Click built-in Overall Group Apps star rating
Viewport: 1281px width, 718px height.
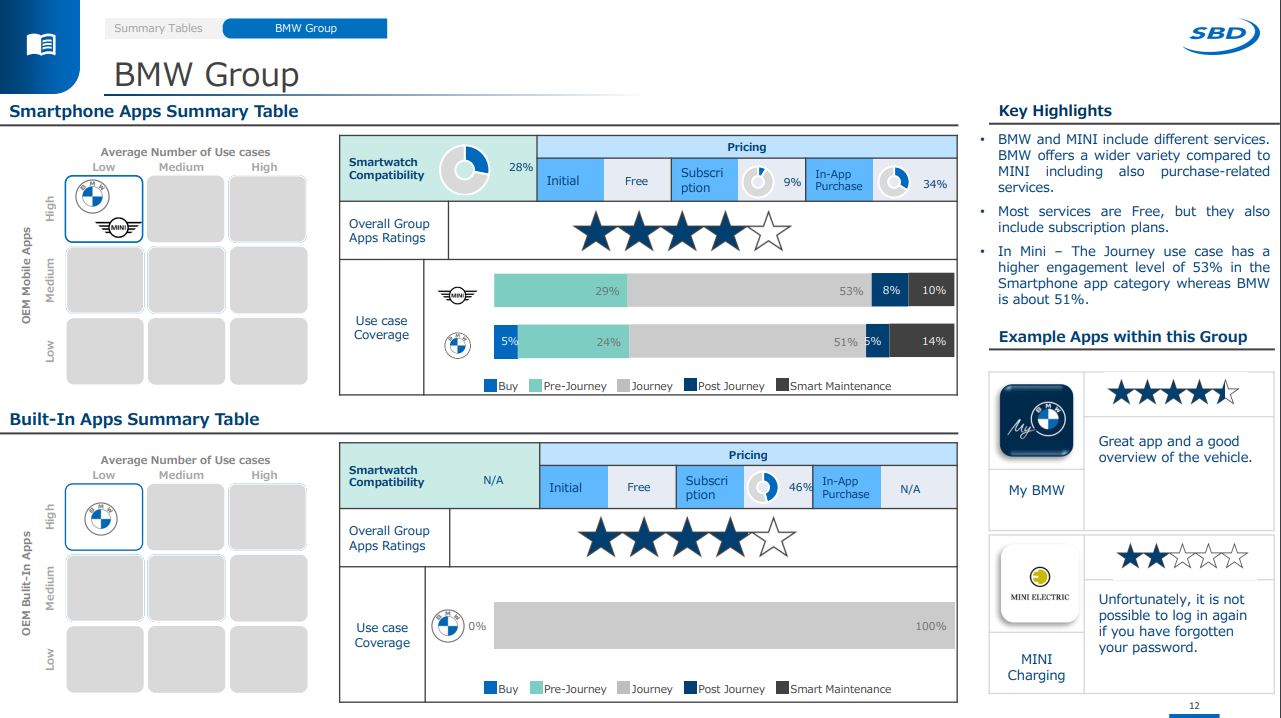coord(687,537)
